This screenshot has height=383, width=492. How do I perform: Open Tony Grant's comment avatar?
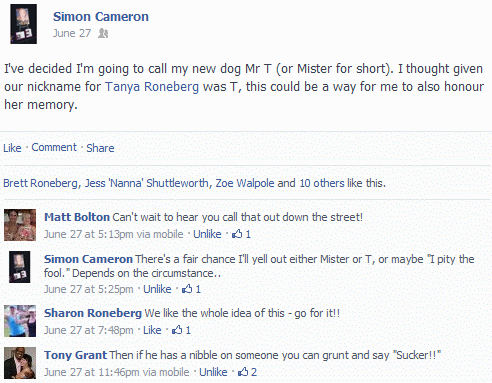pos(20,363)
